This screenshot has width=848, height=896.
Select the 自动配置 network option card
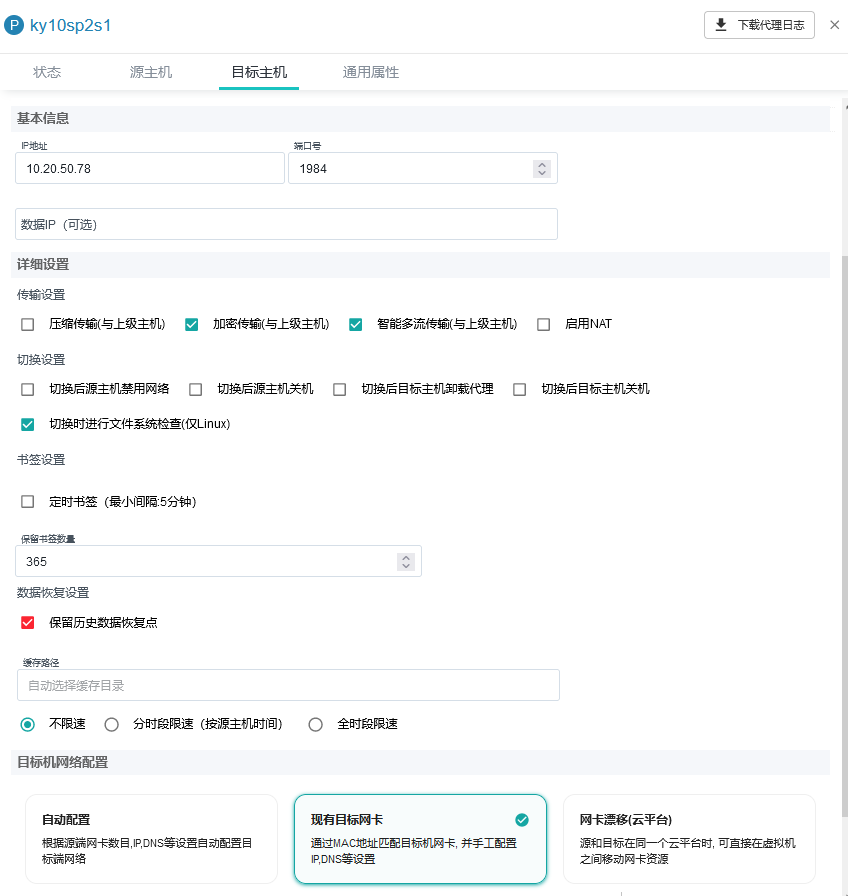151,840
